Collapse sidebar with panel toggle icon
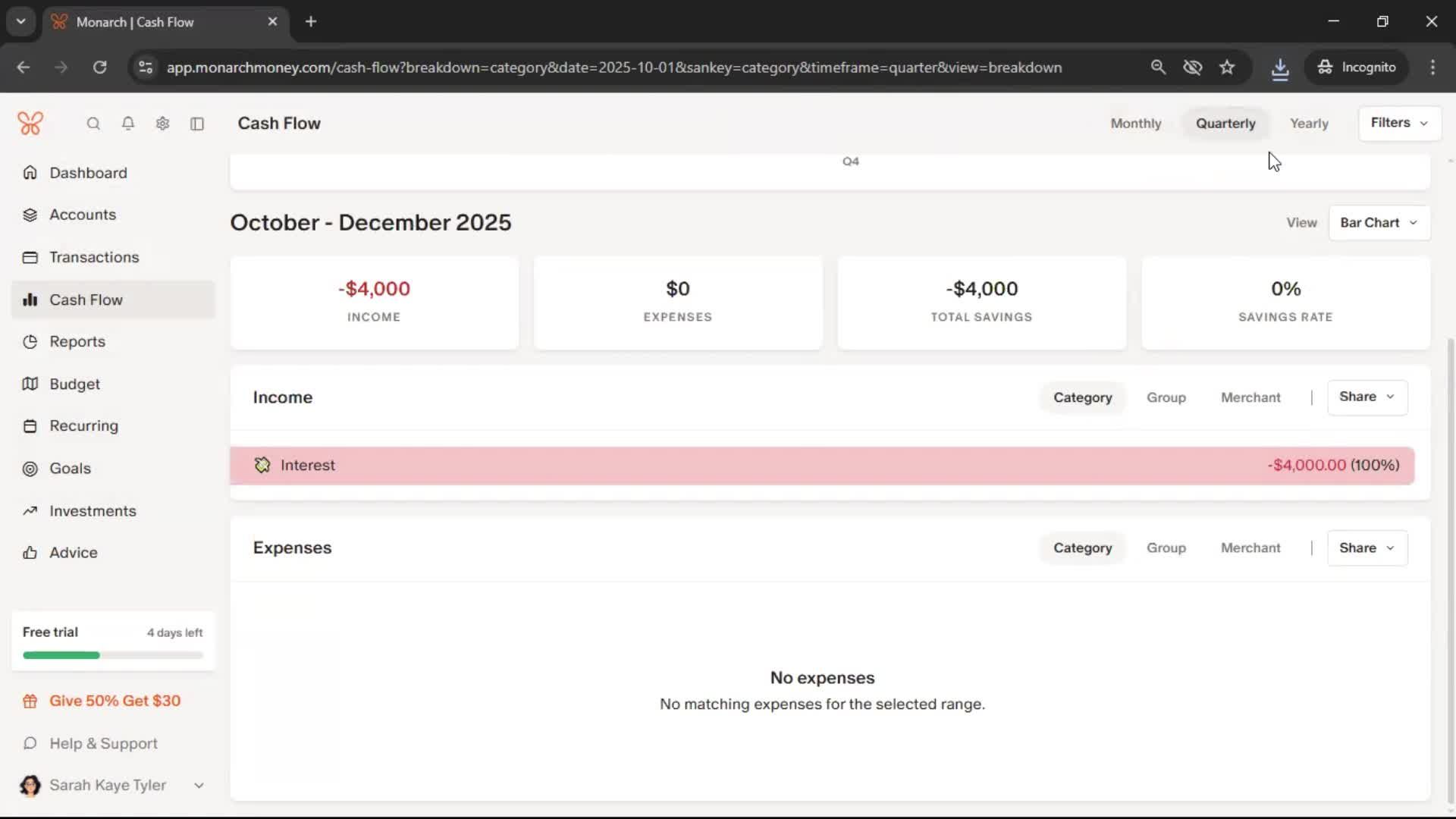Screen dimensions: 1456x819 point(197,124)
